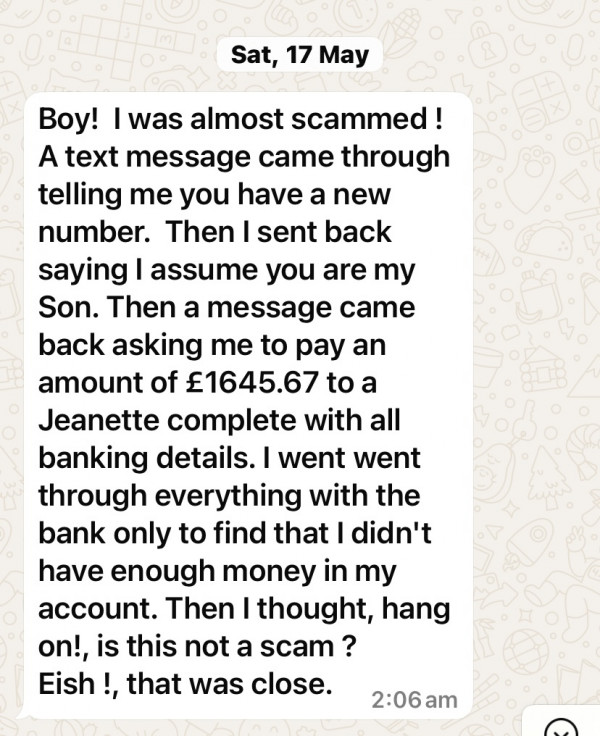Click the repeated phrase went went
Screen dimensions: 600x736
click(x=349, y=458)
